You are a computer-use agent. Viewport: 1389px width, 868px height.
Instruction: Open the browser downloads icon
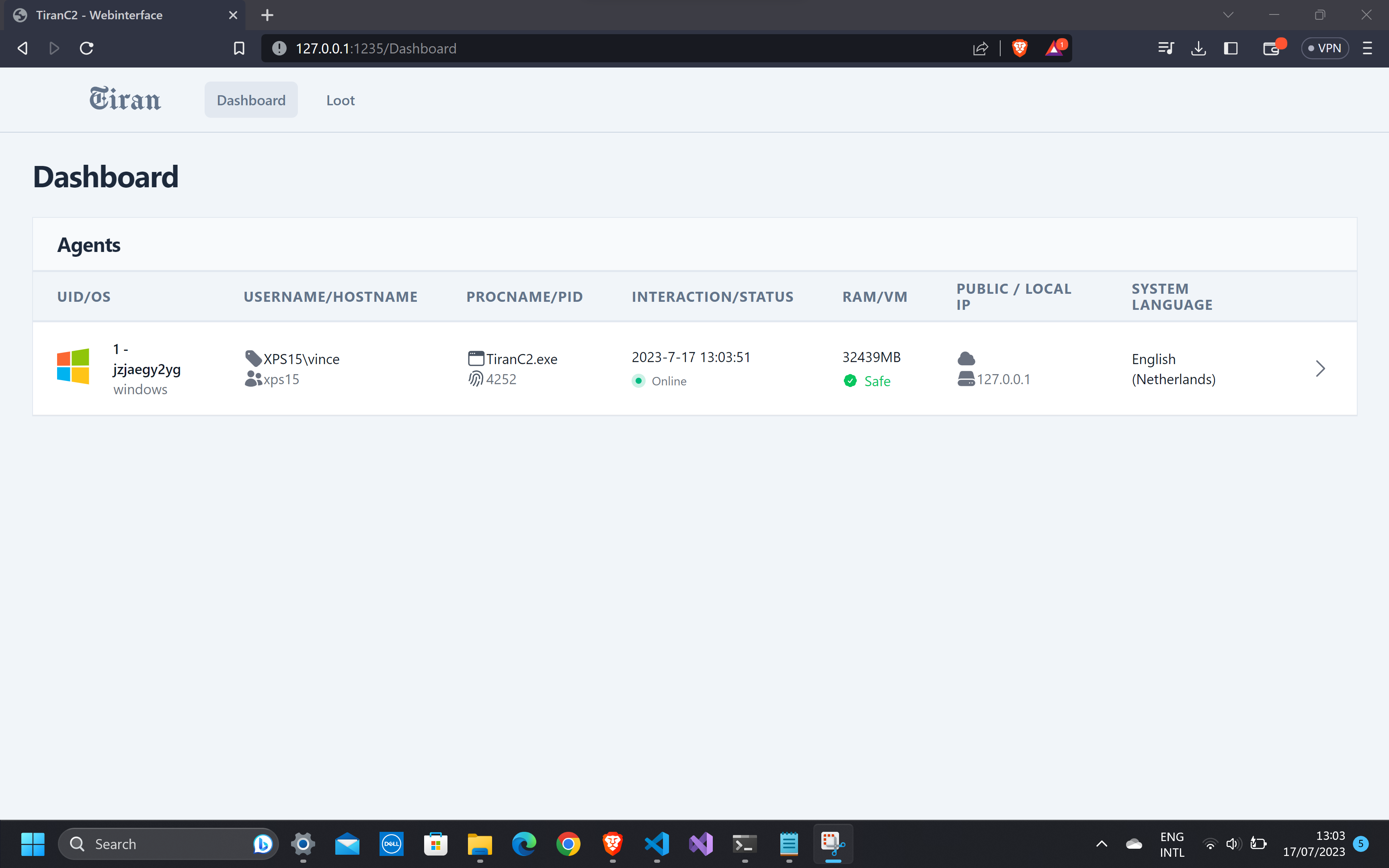pos(1198,48)
